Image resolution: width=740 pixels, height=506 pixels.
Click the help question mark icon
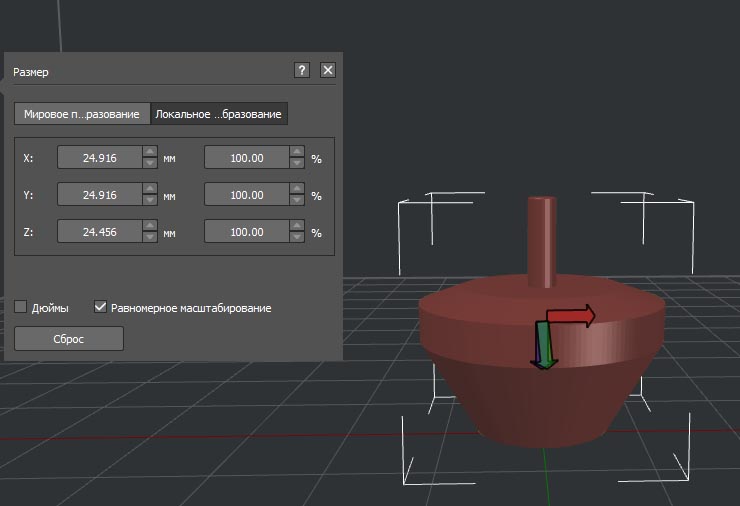coord(302,70)
